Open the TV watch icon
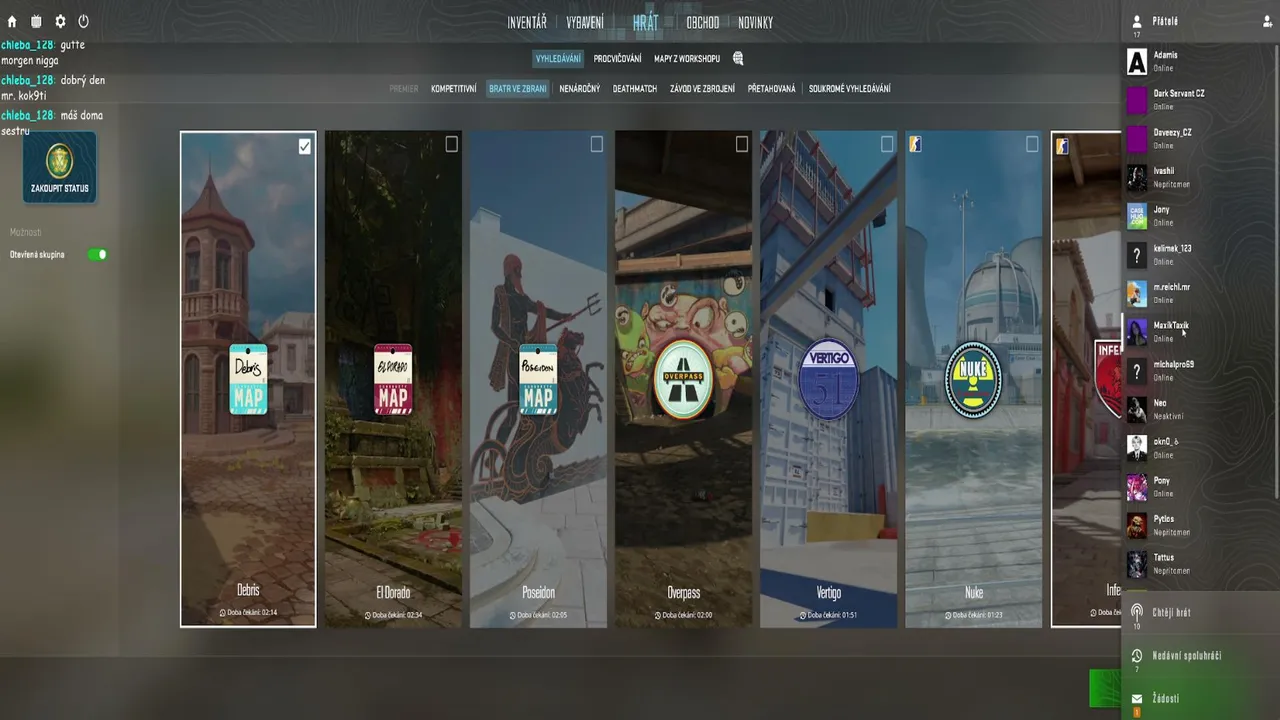Viewport: 1280px width, 720px height. click(36, 21)
